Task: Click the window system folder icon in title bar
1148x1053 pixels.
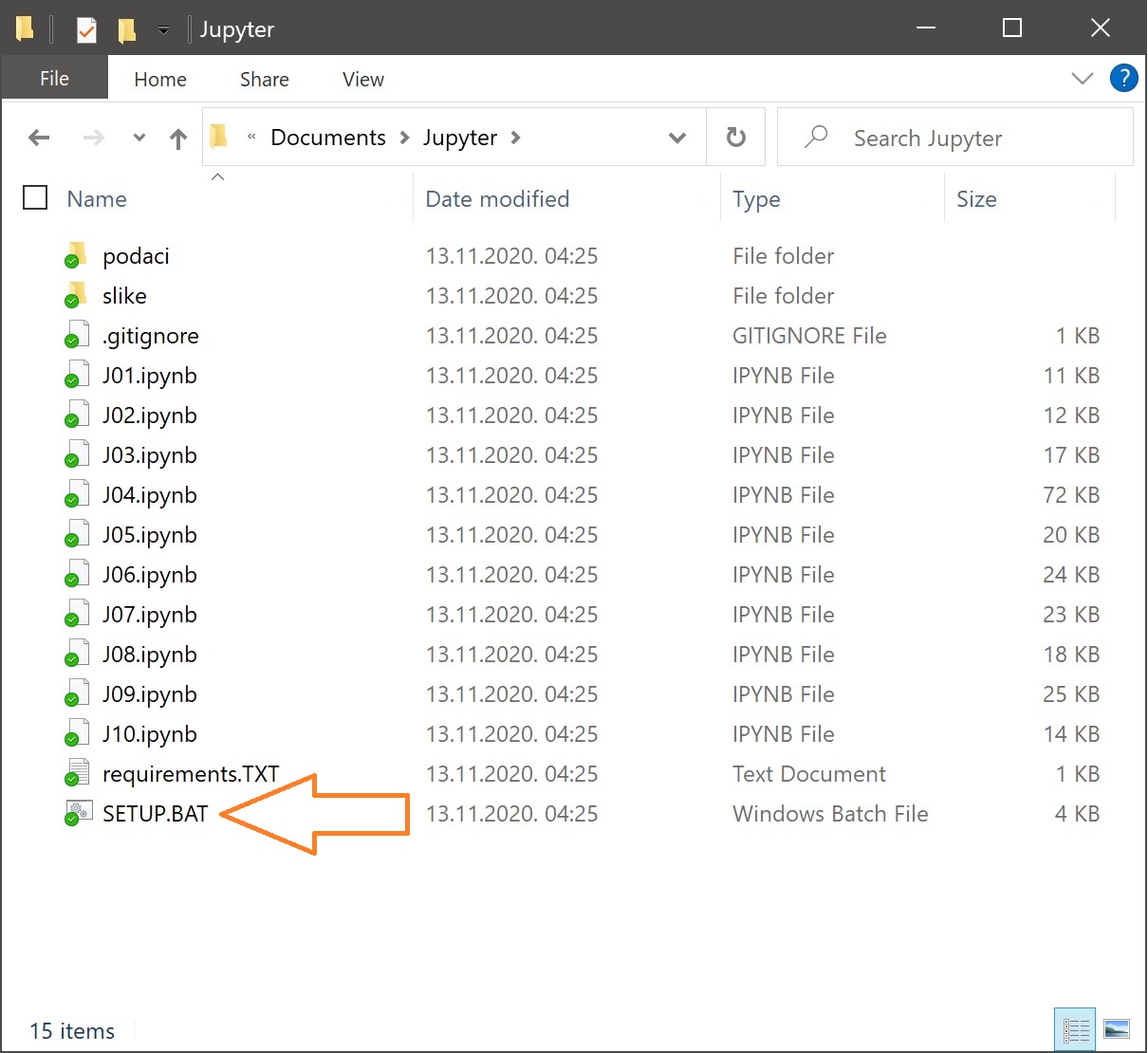Action: pos(25,29)
